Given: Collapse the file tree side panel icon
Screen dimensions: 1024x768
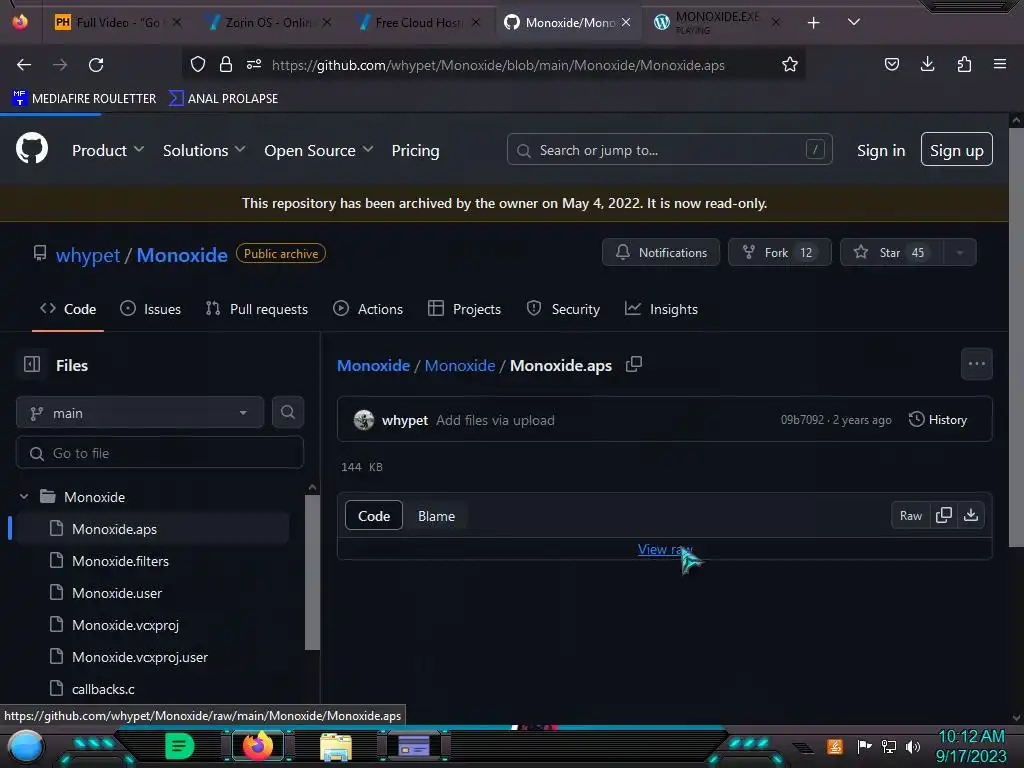Looking at the screenshot, I should [32, 364].
